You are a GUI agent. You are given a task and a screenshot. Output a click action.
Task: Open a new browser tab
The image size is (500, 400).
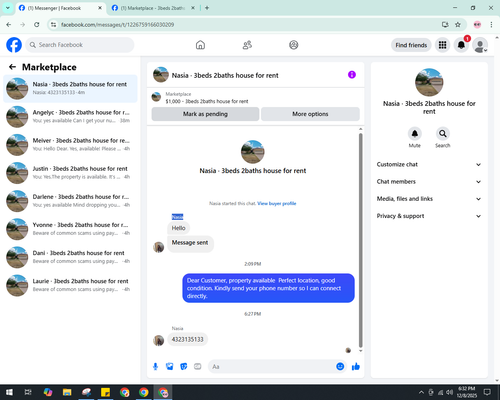(x=207, y=8)
